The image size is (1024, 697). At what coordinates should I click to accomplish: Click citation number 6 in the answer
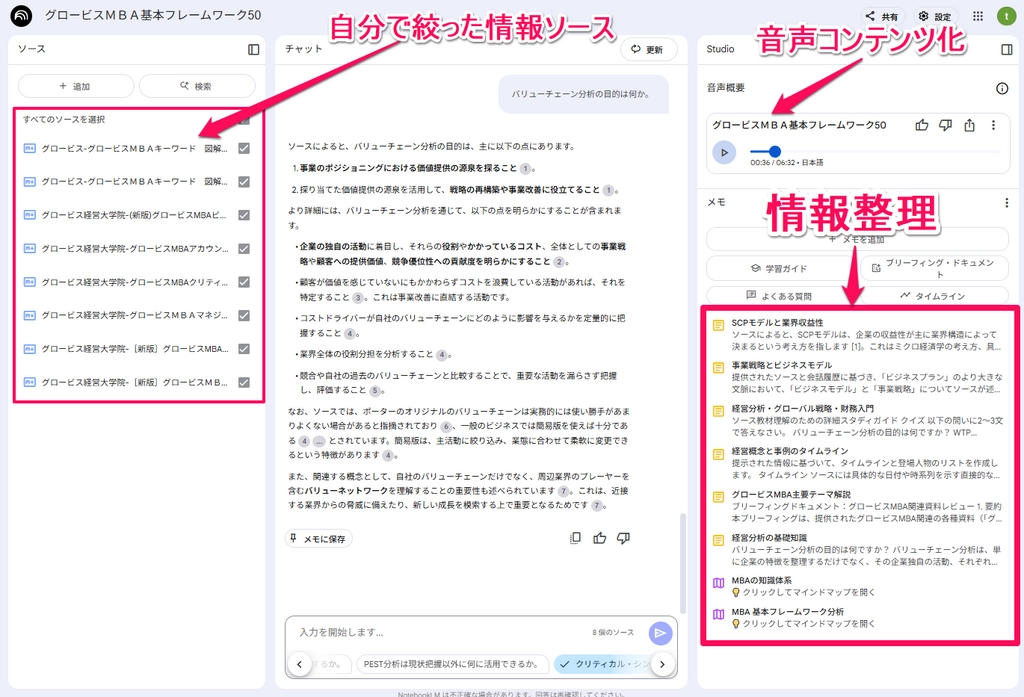coord(447,426)
